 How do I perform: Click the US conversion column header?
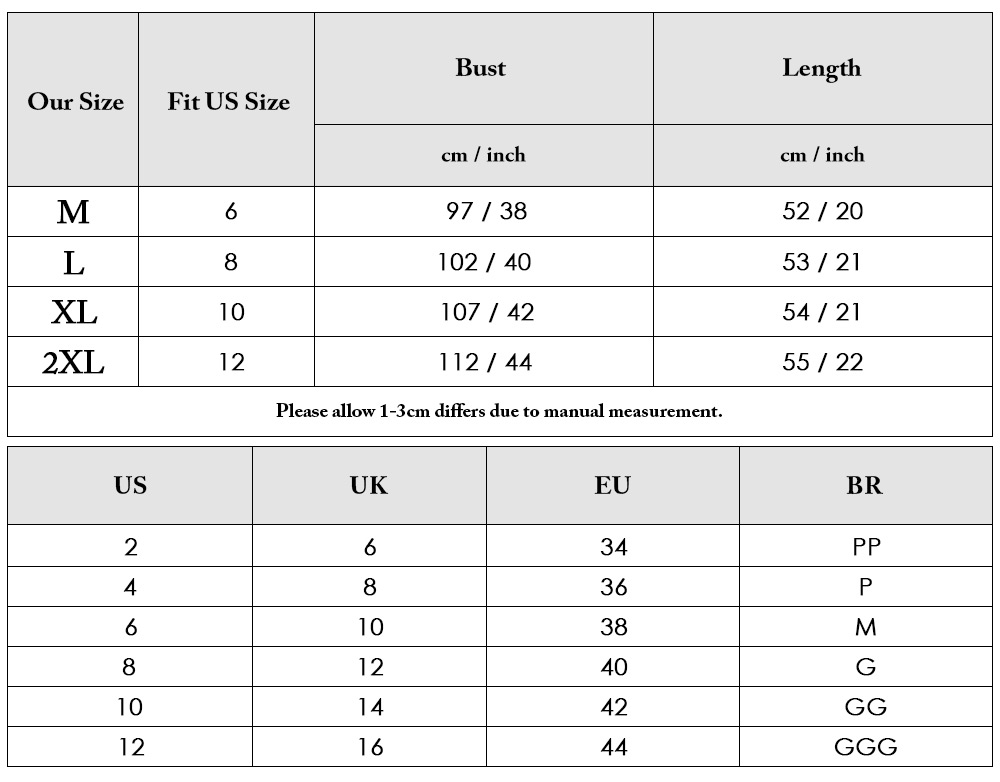(130, 485)
